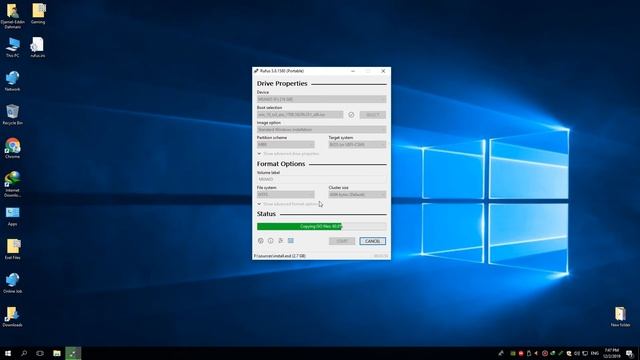Select the rufus.ini file on the desktop
This screenshot has width=640, height=360.
pos(38,47)
